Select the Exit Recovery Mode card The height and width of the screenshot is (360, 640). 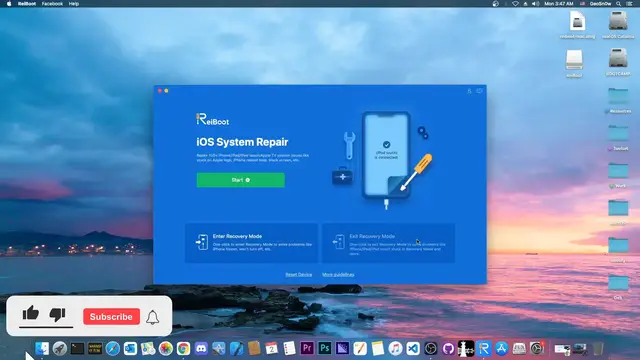pos(388,243)
